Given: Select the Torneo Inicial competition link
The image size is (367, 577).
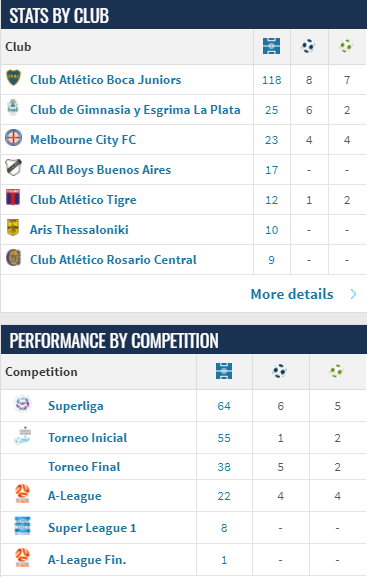Looking at the screenshot, I should (88, 438).
